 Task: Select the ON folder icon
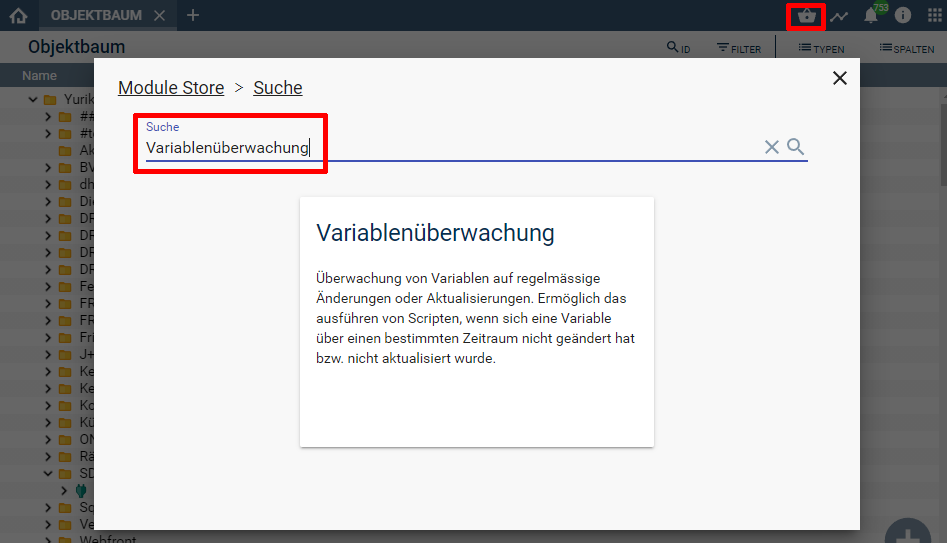click(65, 440)
